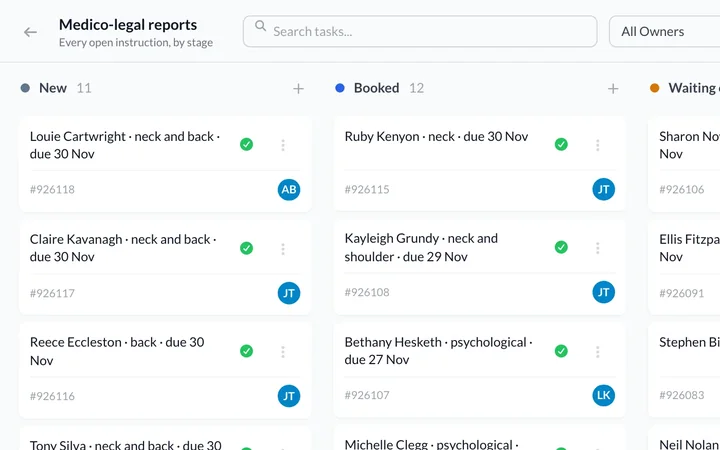Open the Stephen card in Waiting column
The height and width of the screenshot is (450, 720).
(689, 342)
